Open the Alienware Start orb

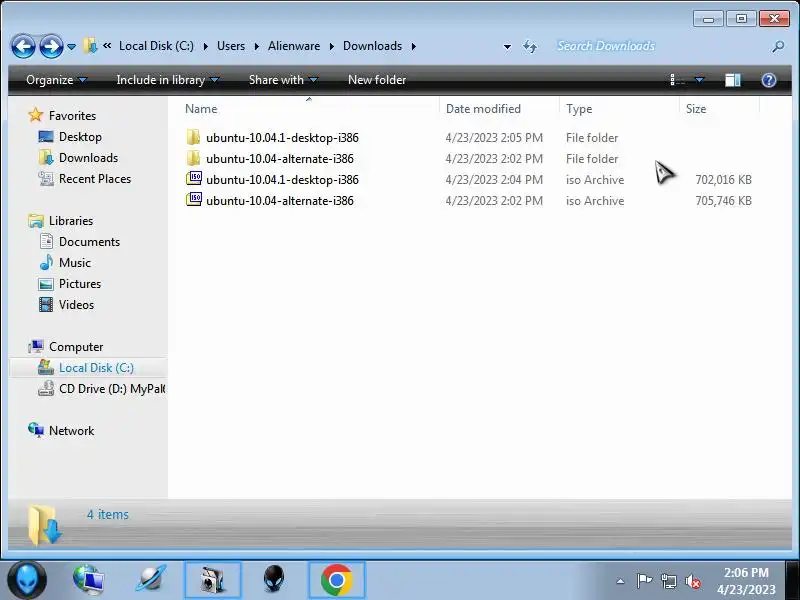point(27,581)
